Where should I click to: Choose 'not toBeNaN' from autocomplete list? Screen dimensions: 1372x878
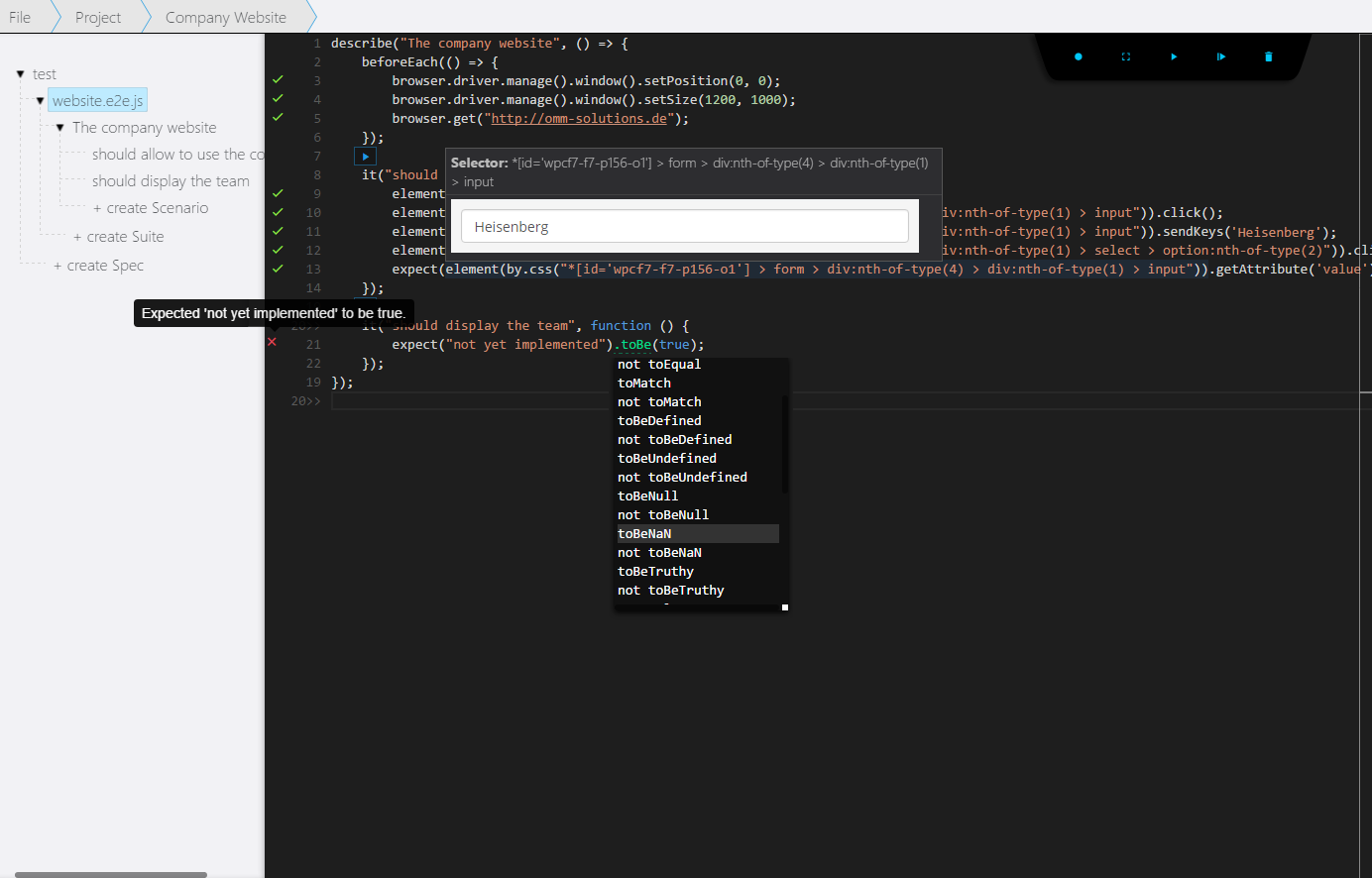coord(659,552)
